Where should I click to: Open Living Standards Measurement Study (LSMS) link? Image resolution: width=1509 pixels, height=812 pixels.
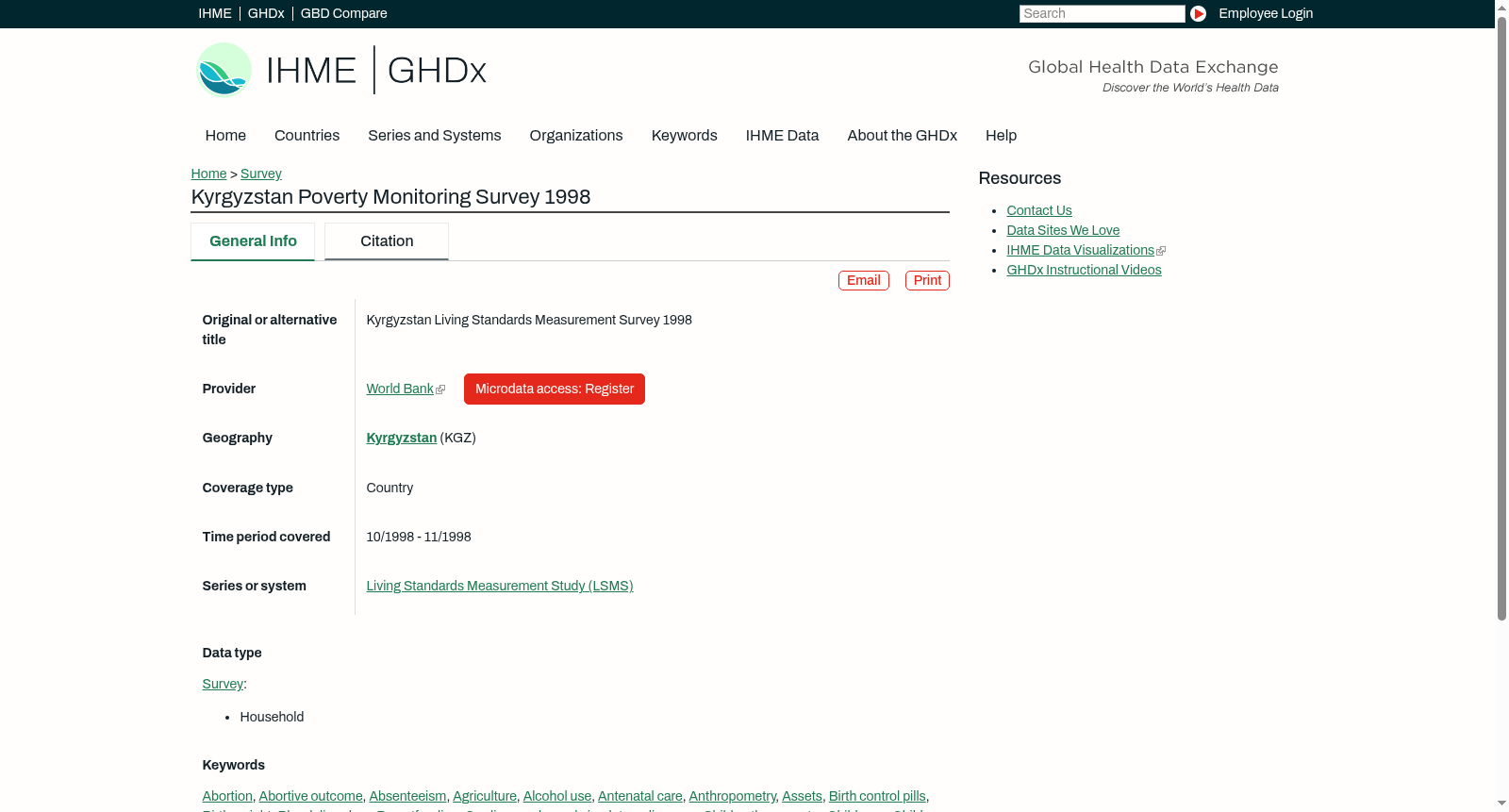pos(500,586)
